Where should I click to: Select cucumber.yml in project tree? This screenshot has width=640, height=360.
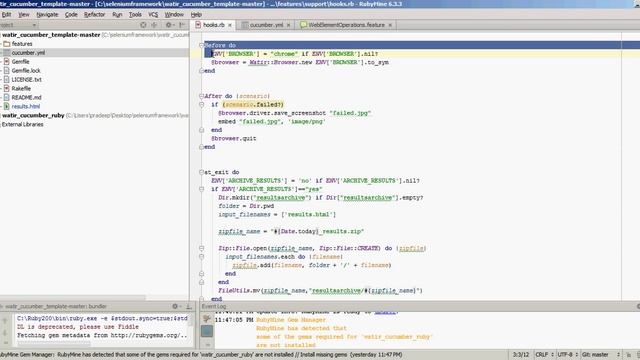click(28, 53)
